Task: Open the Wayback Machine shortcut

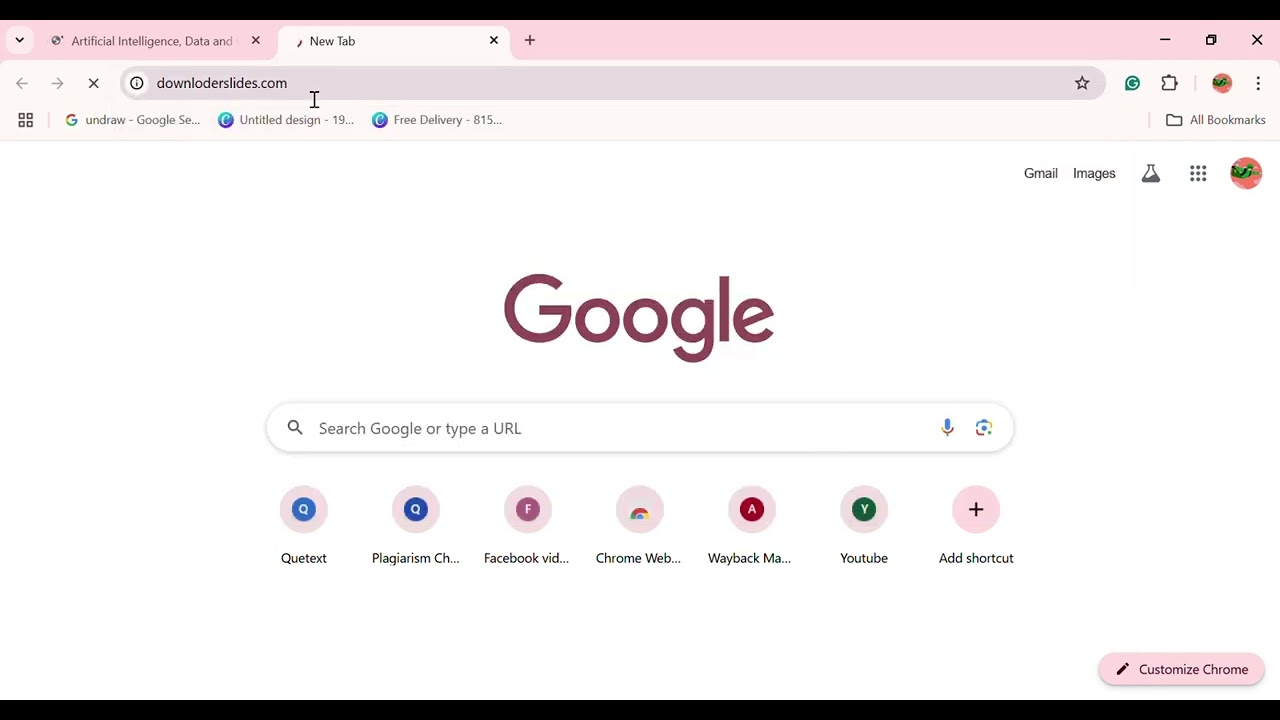Action: click(752, 526)
